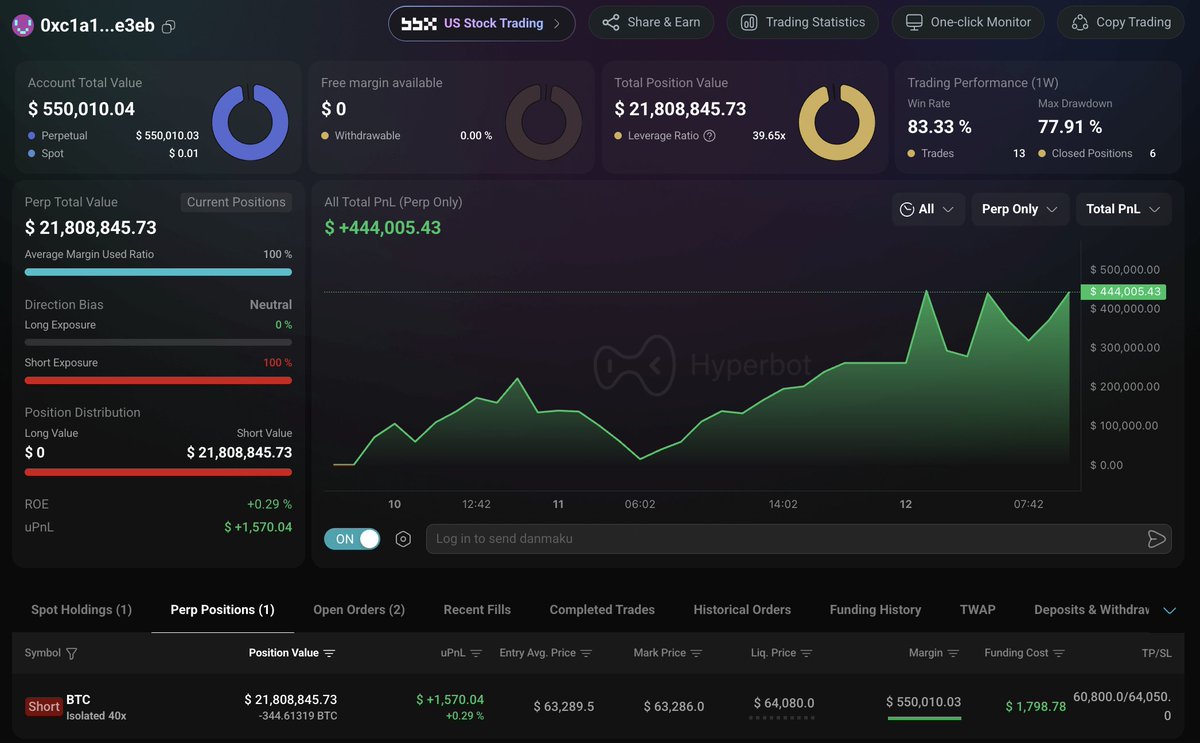Open the Historical Orders tab
The height and width of the screenshot is (743, 1200).
coord(742,609)
